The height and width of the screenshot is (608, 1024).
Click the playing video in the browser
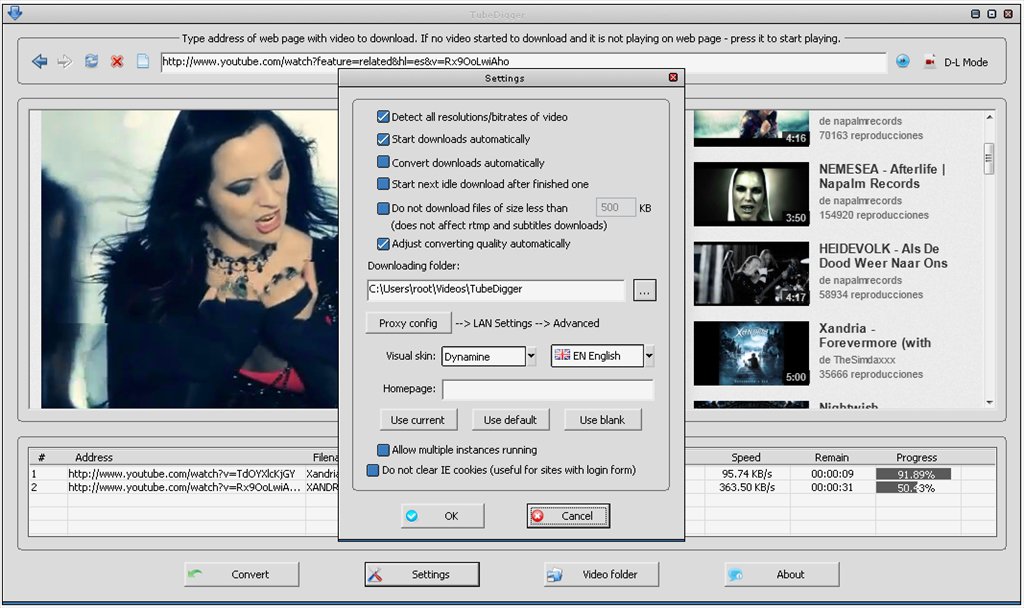tap(189, 259)
